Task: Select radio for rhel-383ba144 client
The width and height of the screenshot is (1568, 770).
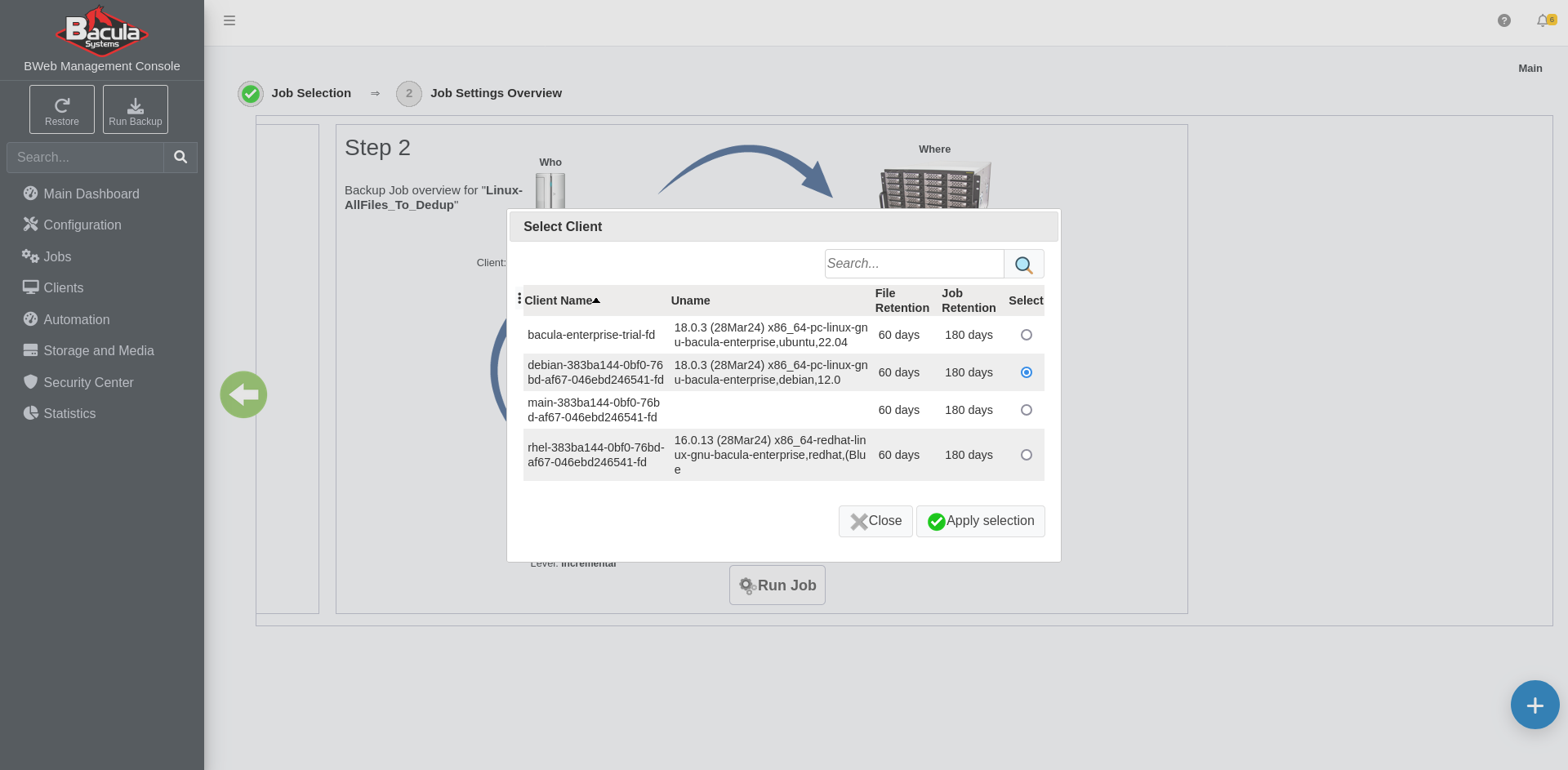Action: (x=1027, y=455)
